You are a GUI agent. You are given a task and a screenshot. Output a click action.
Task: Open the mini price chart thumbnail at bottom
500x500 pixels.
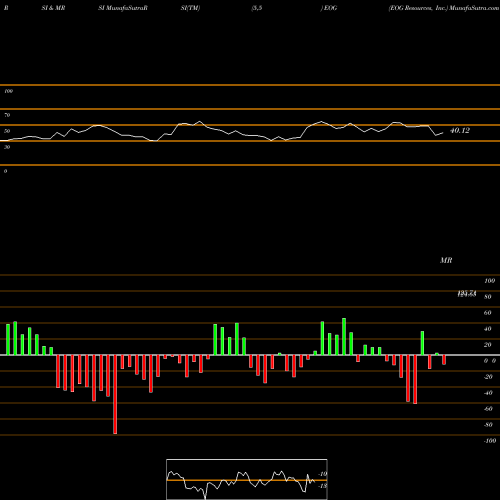[x=247, y=479]
